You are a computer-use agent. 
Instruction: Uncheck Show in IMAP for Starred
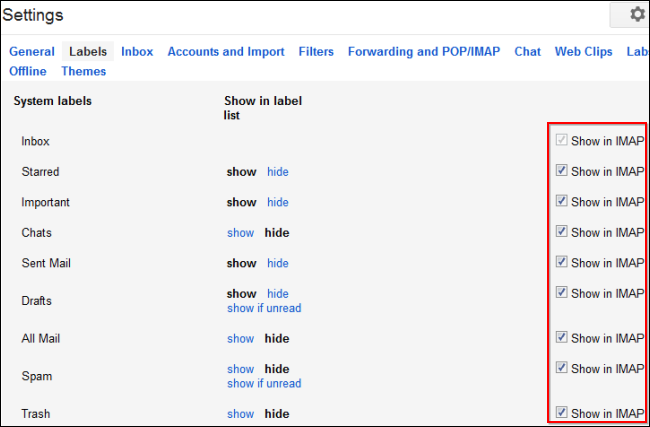562,171
